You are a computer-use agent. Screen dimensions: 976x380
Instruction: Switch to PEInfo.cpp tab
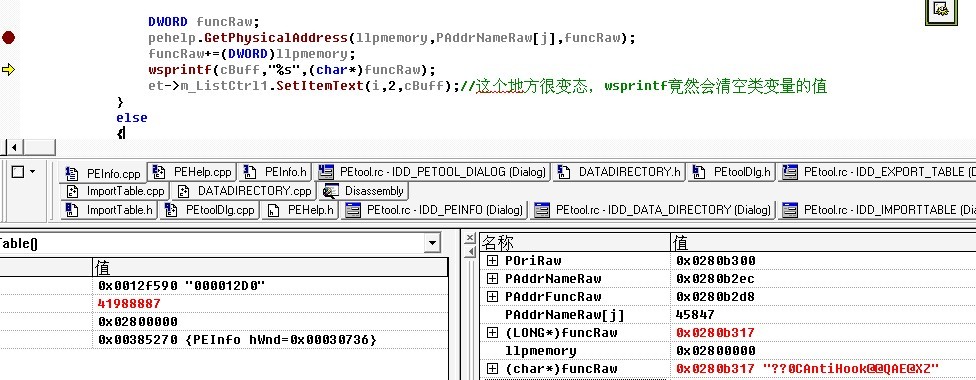pos(104,173)
